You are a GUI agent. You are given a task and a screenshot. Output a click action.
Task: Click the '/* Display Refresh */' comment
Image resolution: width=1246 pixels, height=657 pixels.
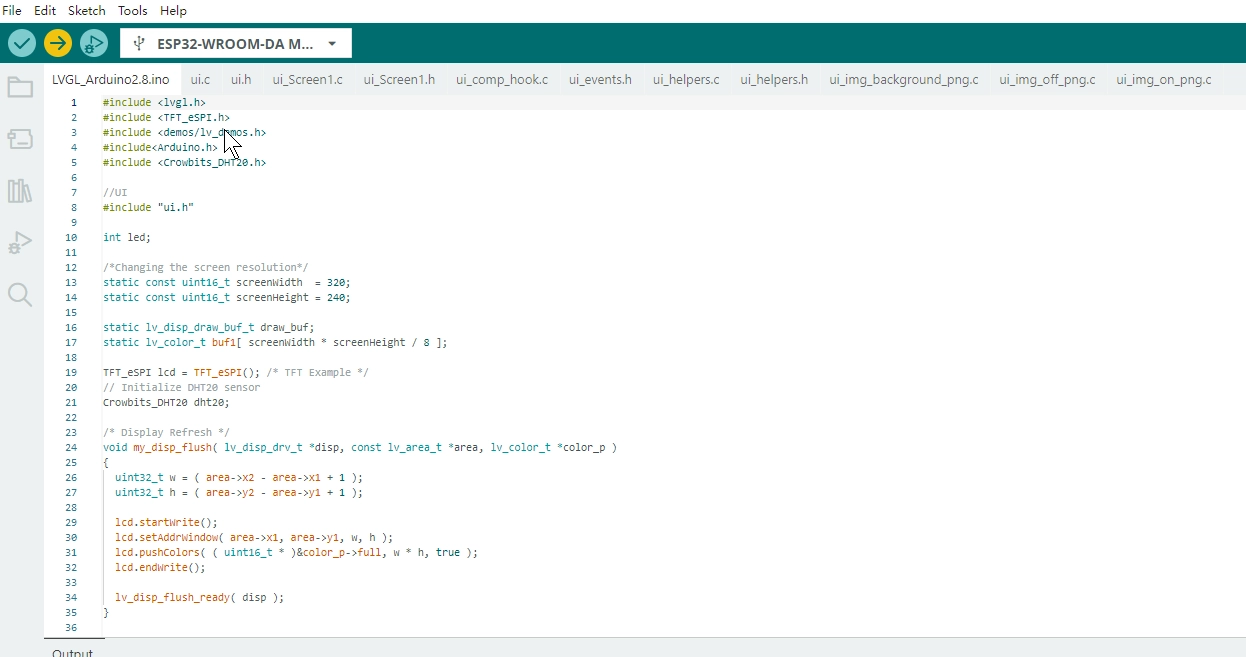pos(166,432)
